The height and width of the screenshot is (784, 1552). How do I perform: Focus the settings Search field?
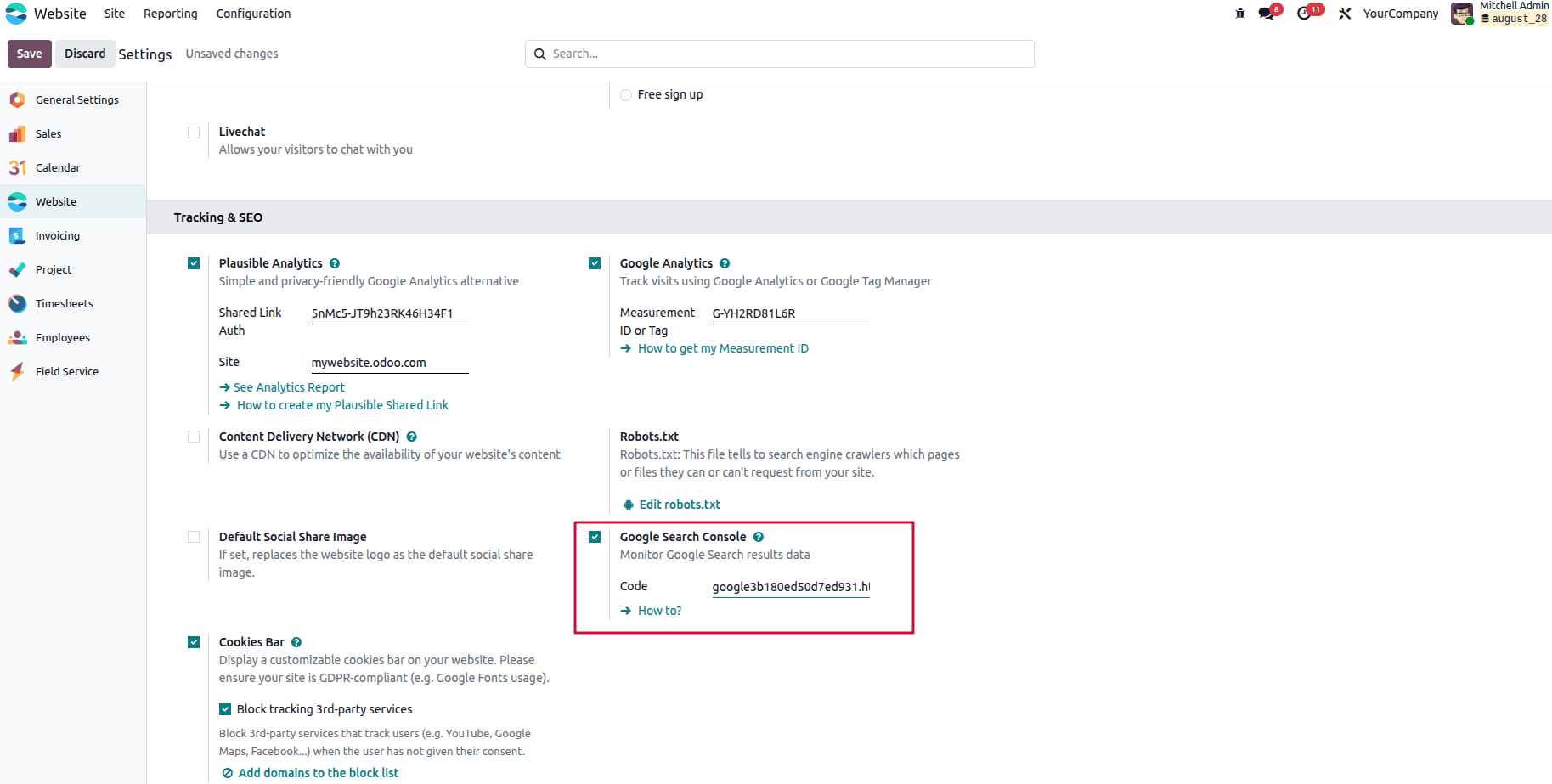(x=780, y=54)
